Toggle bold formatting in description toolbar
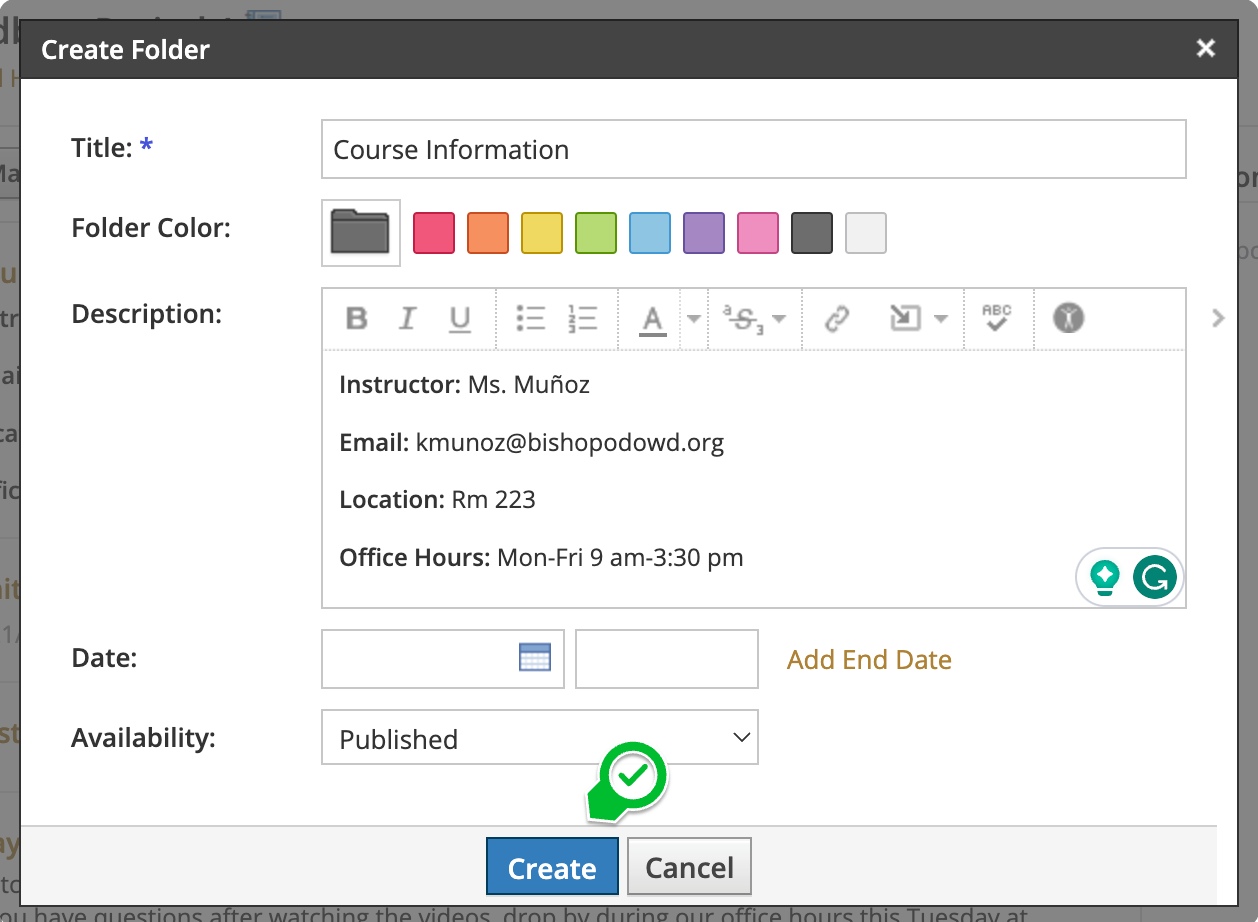 coord(356,319)
